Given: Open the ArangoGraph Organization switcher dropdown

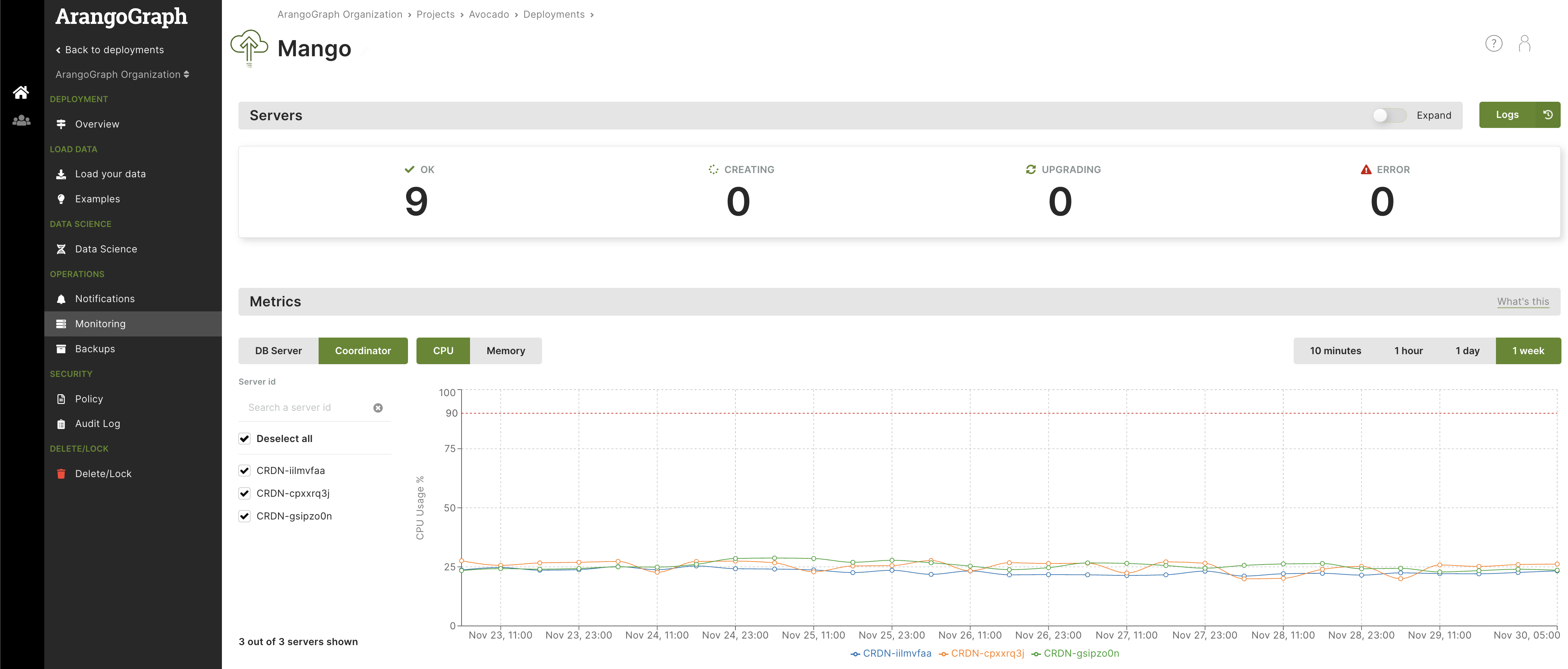Looking at the screenshot, I should click(x=123, y=74).
